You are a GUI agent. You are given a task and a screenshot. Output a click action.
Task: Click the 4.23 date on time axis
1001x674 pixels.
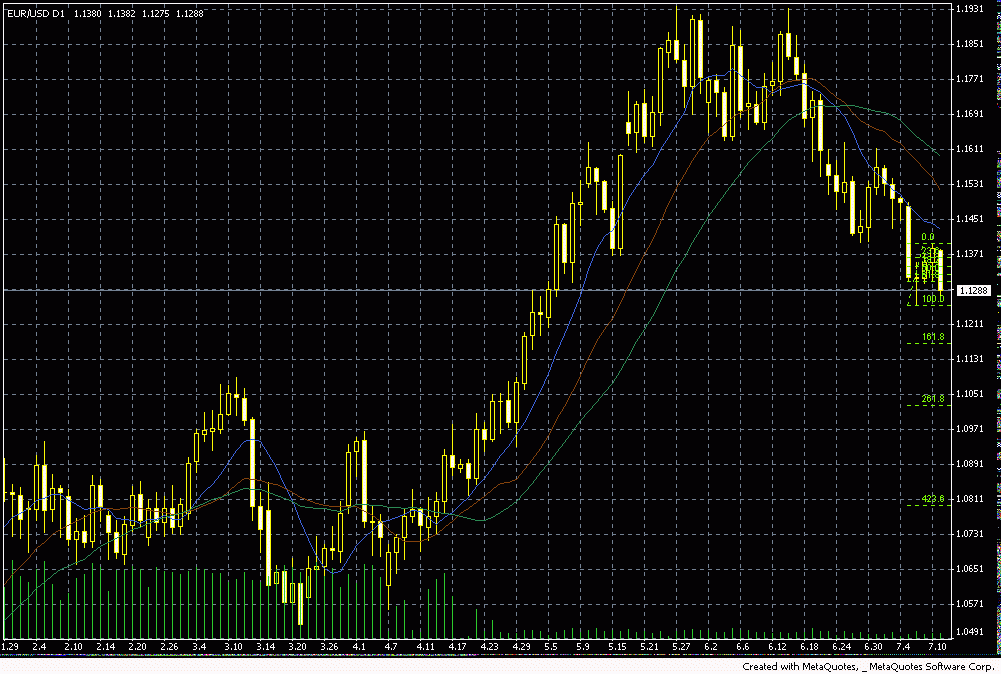(490, 647)
